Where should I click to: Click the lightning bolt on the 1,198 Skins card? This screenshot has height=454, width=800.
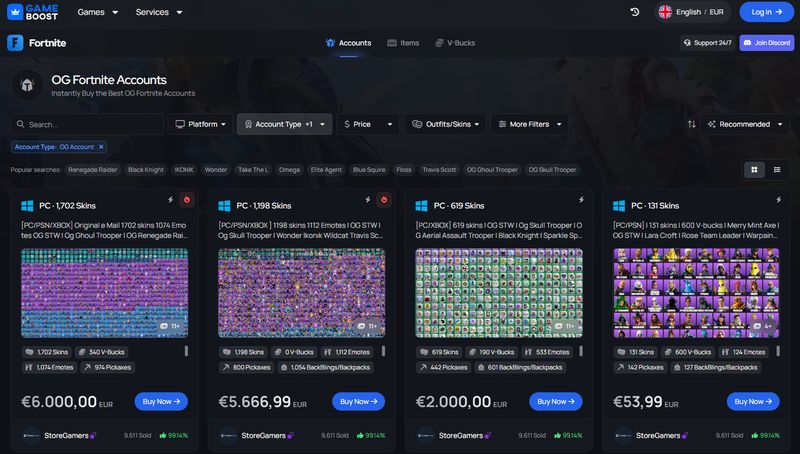367,200
